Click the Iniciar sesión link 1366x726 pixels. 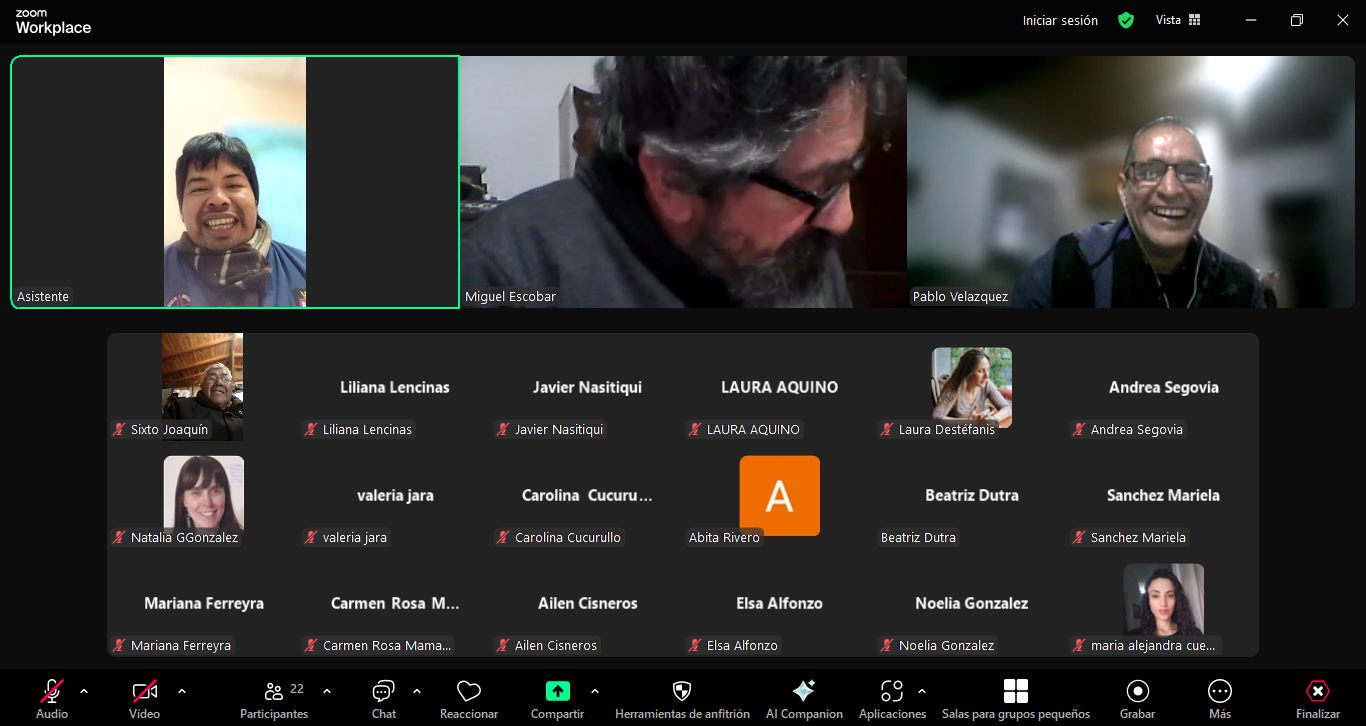[1060, 20]
